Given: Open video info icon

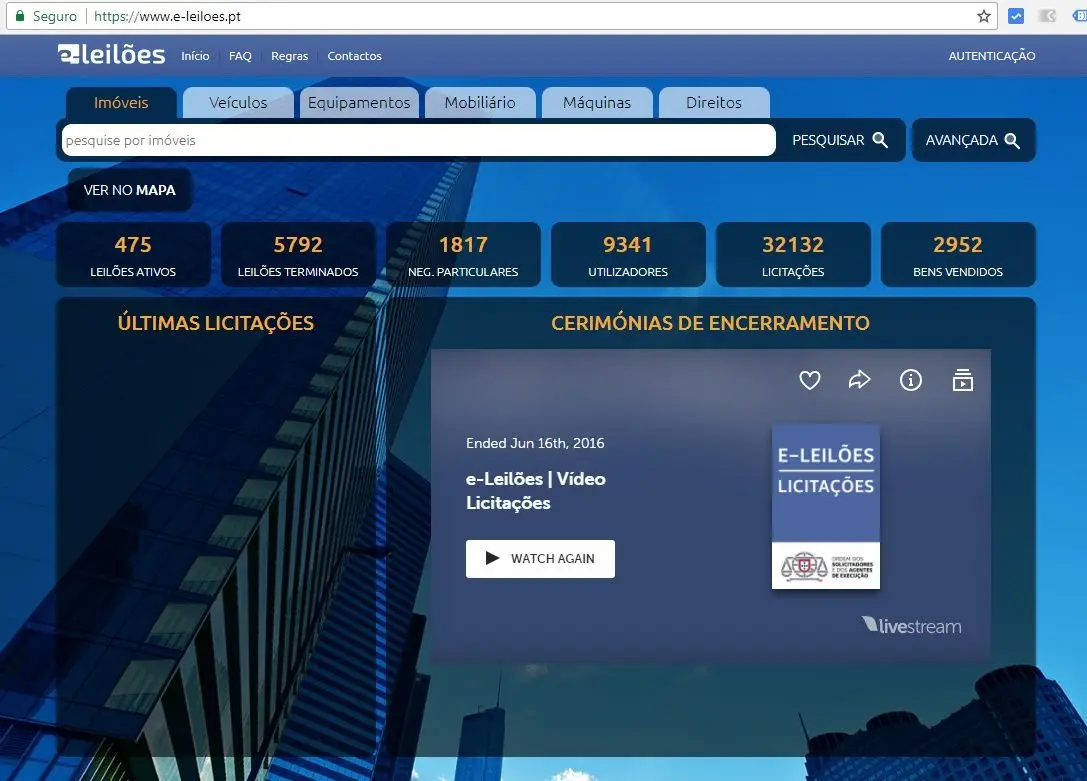Looking at the screenshot, I should pyautogui.click(x=910, y=380).
